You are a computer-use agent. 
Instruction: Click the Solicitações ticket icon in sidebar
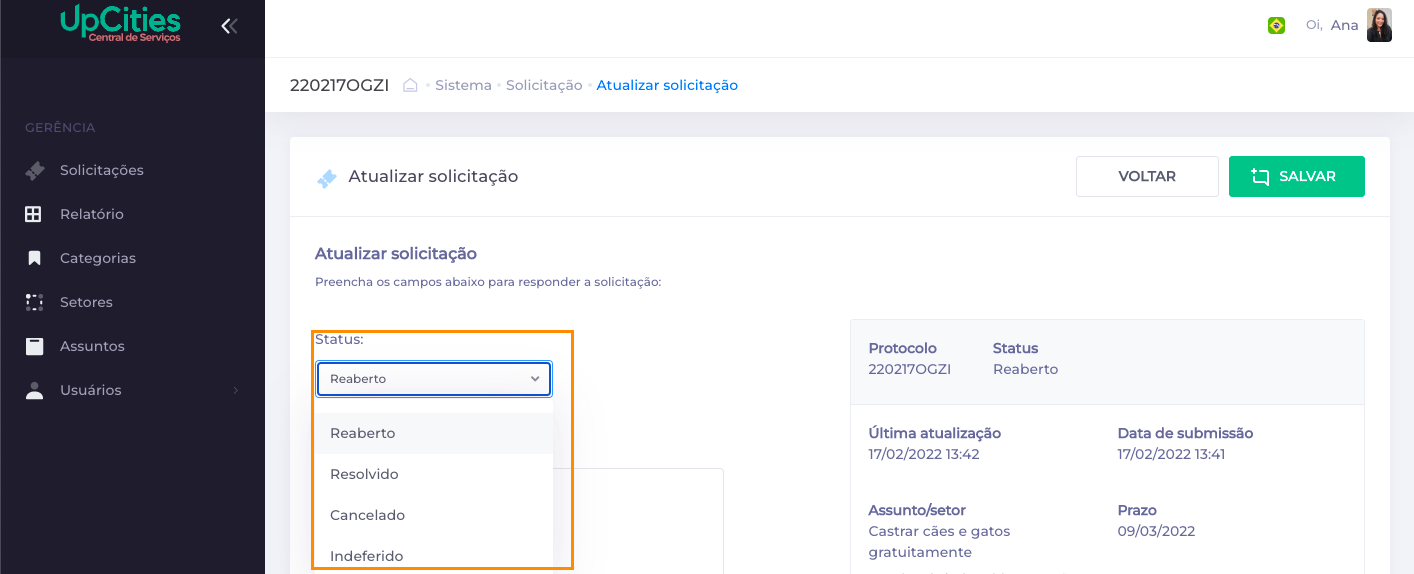point(35,170)
